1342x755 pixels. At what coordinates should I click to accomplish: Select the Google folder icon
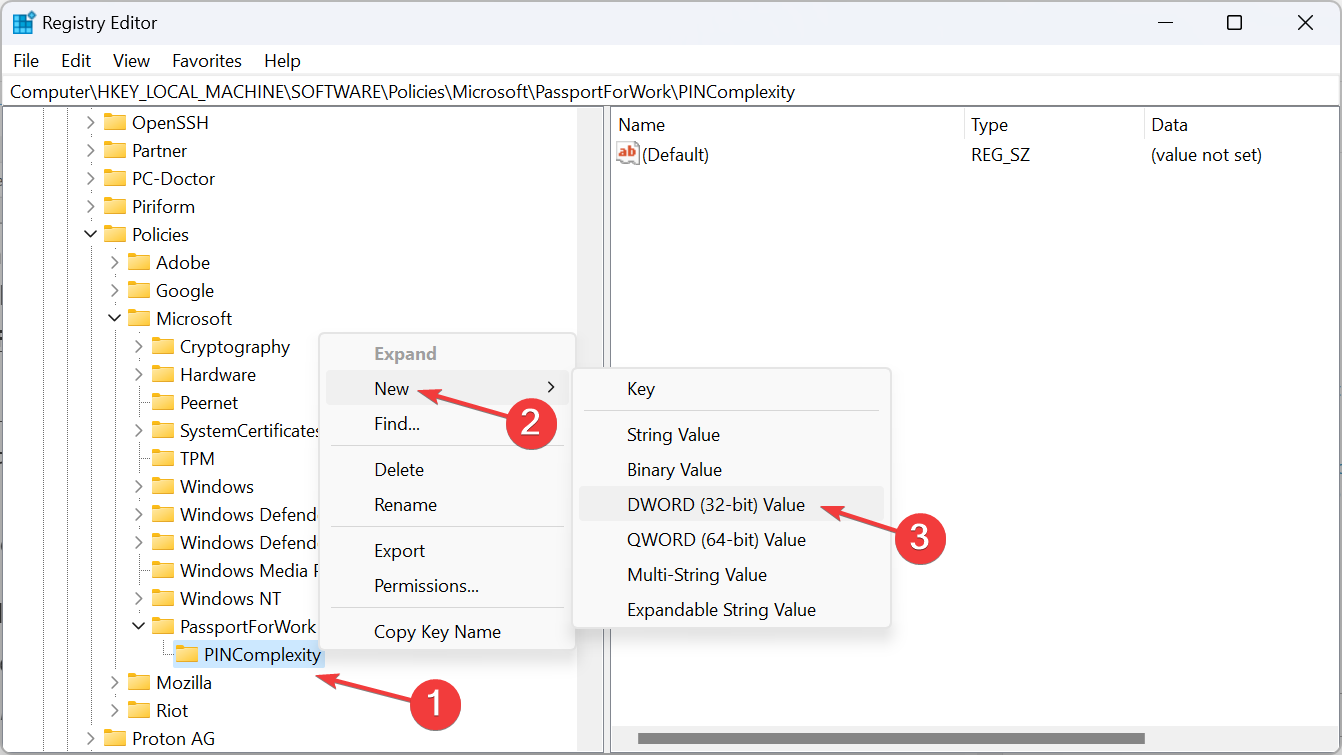coord(139,291)
